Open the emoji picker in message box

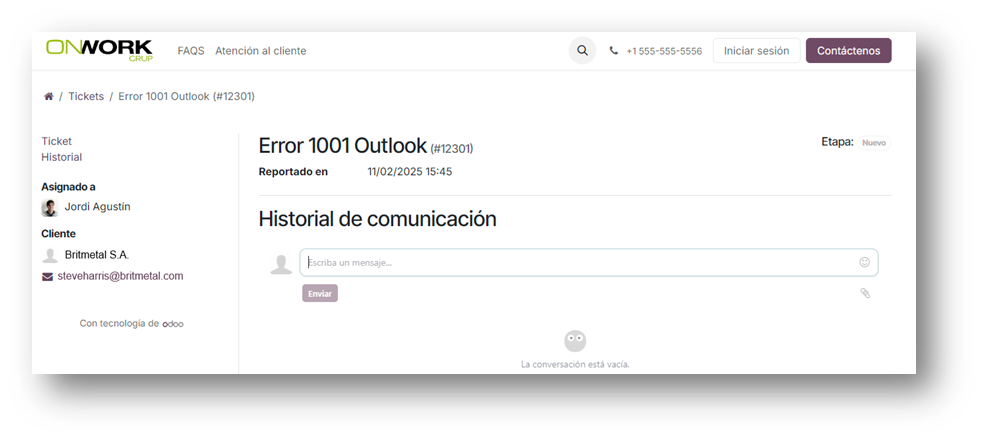864,262
